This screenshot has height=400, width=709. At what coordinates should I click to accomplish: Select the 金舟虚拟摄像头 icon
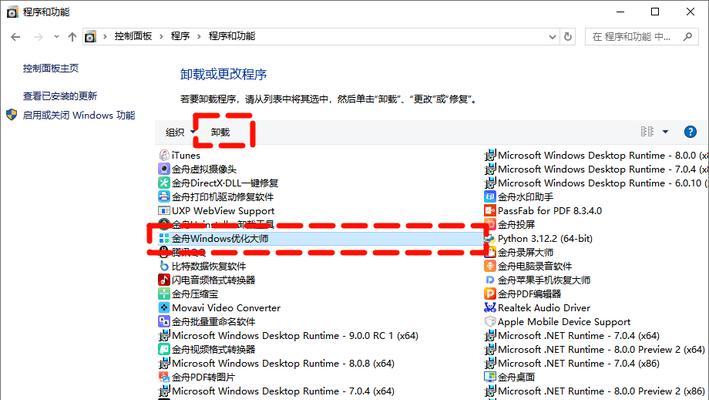click(164, 169)
